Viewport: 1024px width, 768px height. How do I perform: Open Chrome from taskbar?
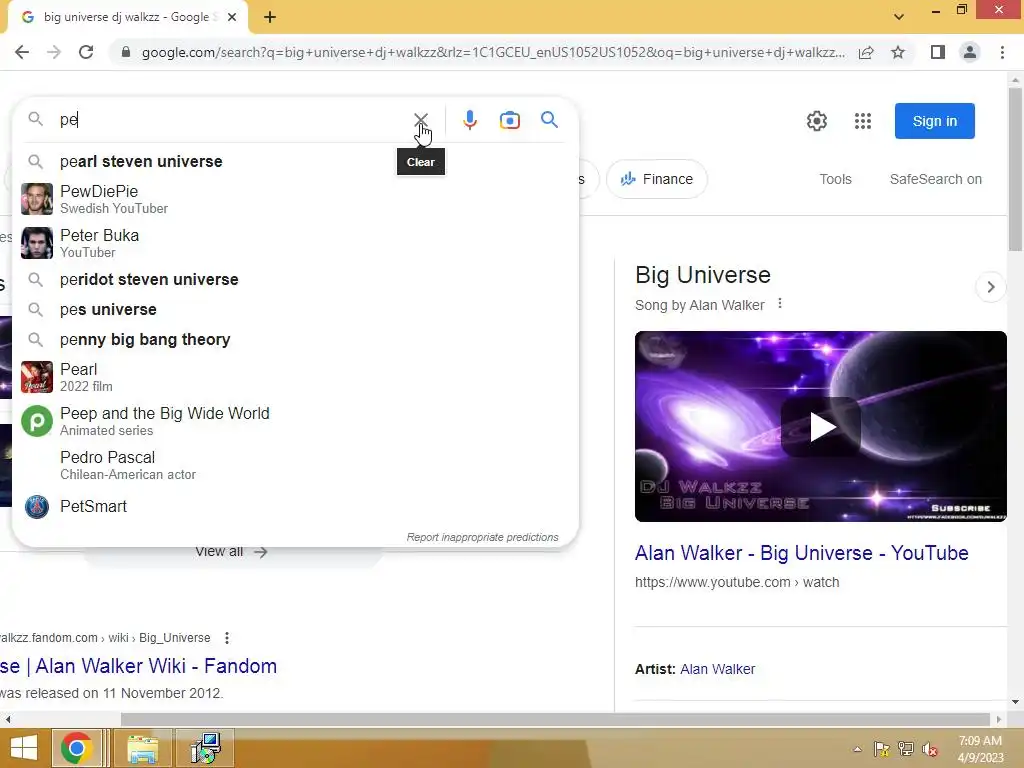tap(76, 748)
